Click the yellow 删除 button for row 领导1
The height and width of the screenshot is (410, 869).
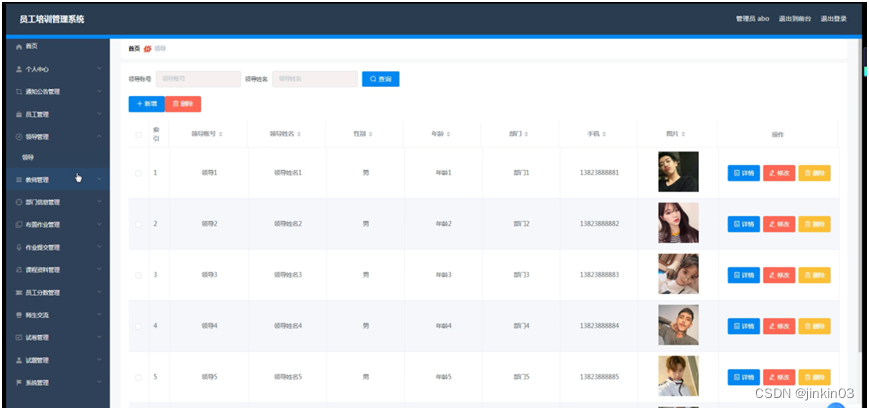[814, 173]
